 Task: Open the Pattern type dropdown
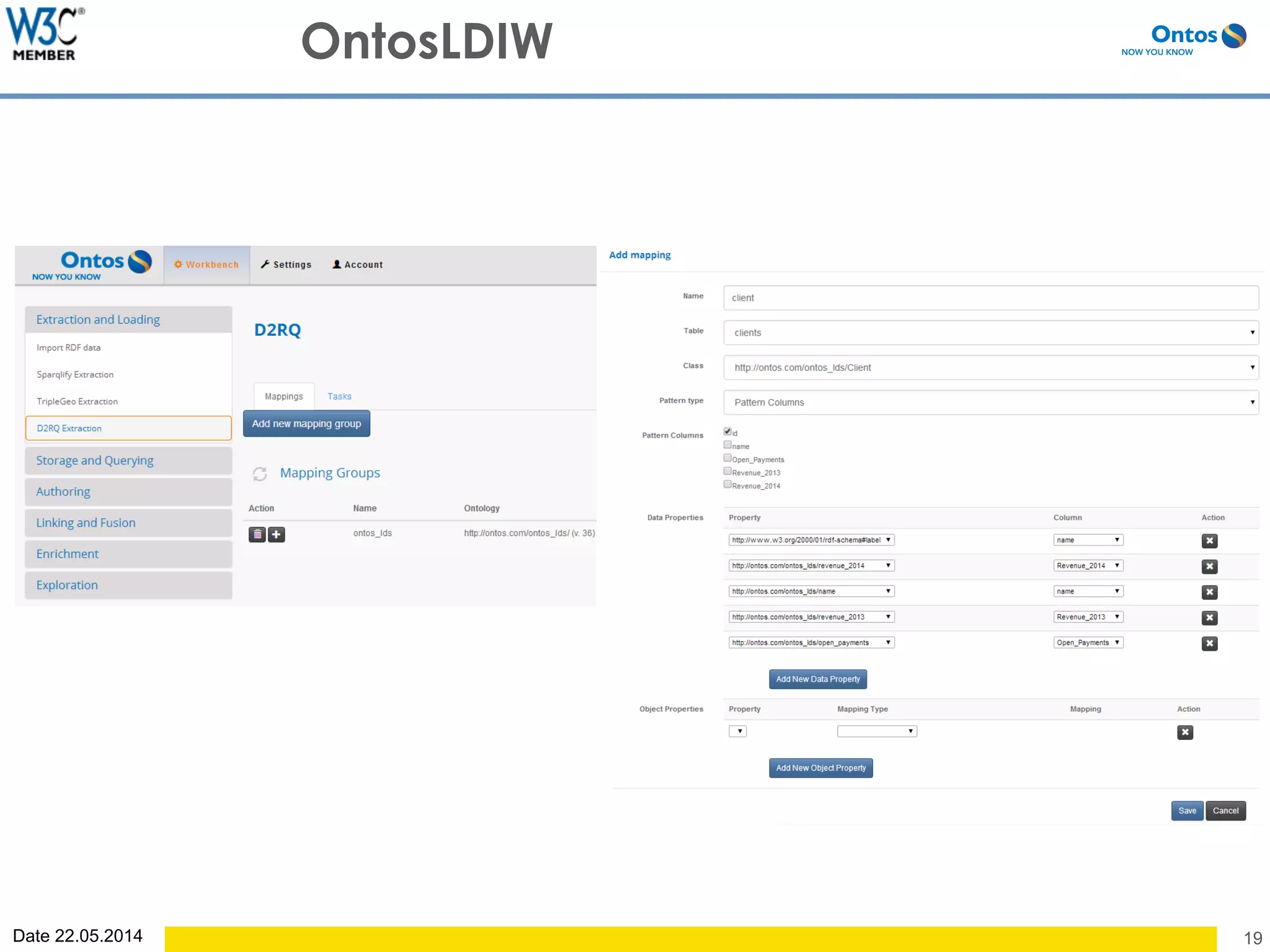click(x=991, y=402)
